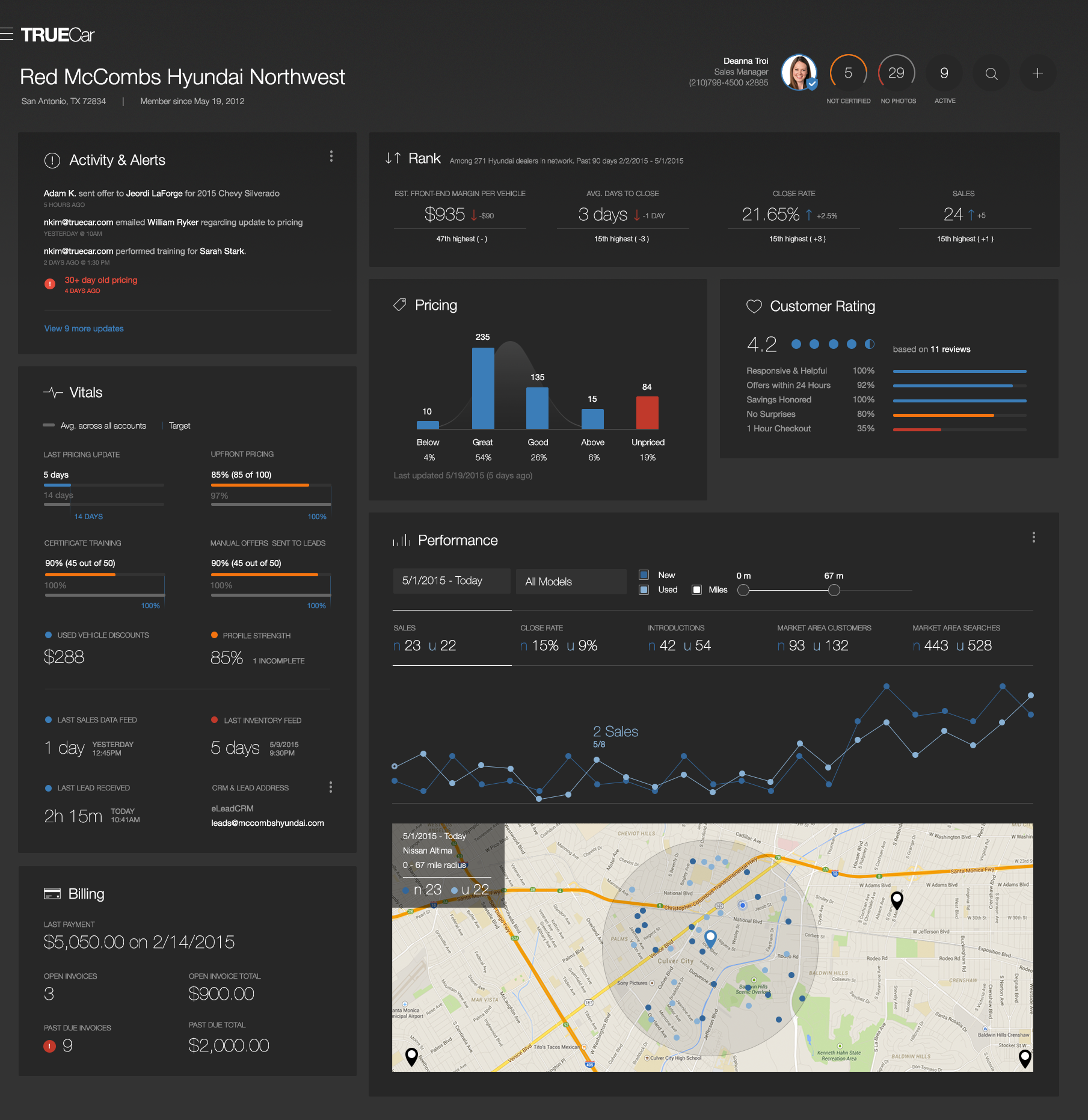Open the Performance panel overflow menu
Viewport: 1088px width, 1120px height.
click(1034, 537)
